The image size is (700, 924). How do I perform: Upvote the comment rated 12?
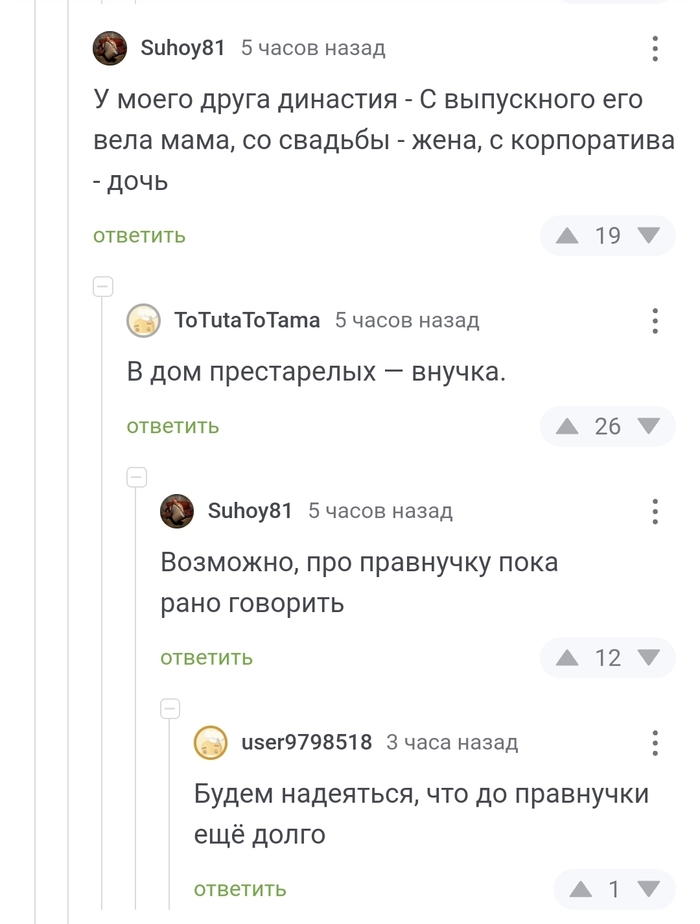tap(568, 658)
